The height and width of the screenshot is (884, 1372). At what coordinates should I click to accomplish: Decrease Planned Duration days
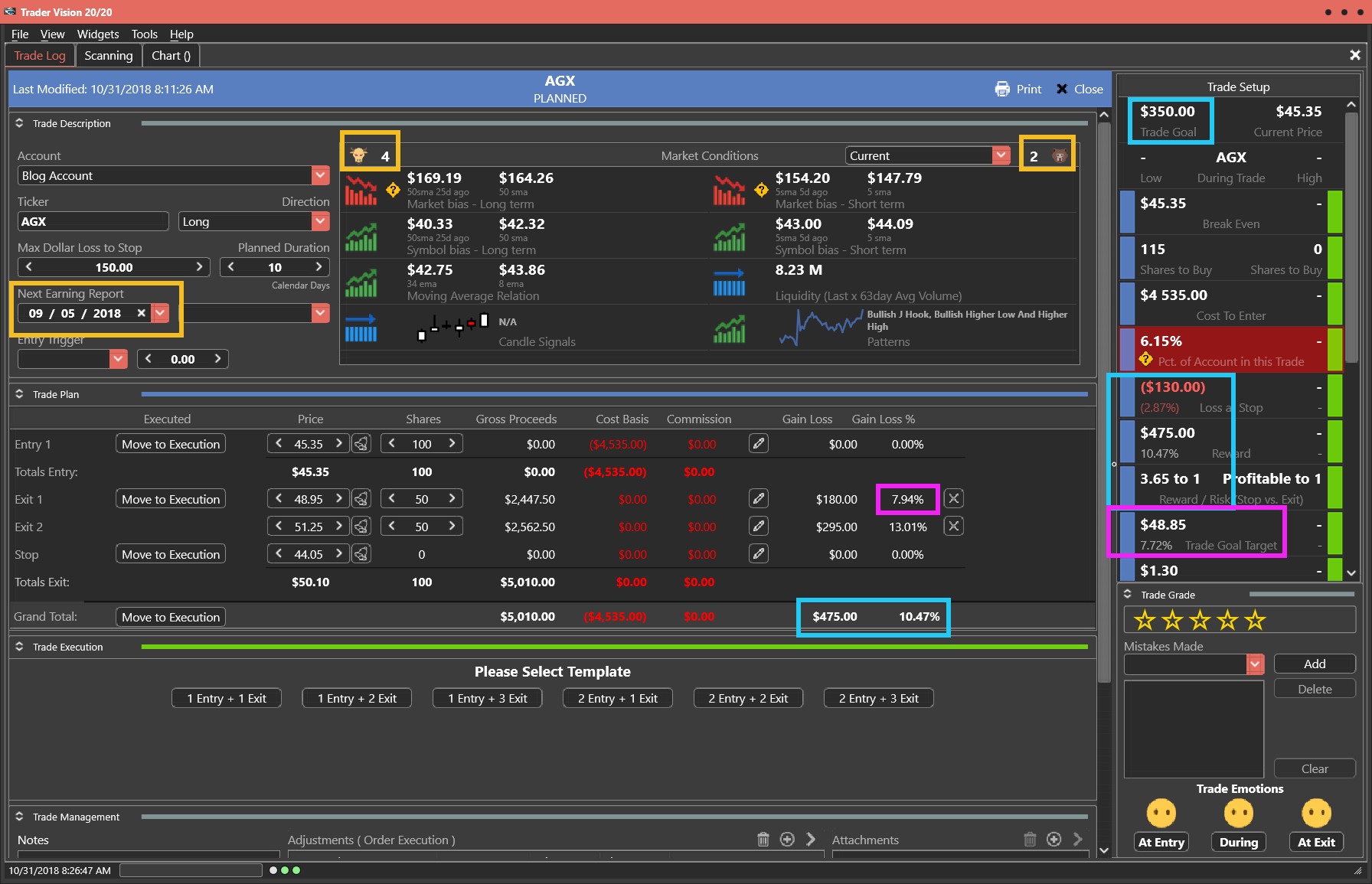point(231,267)
